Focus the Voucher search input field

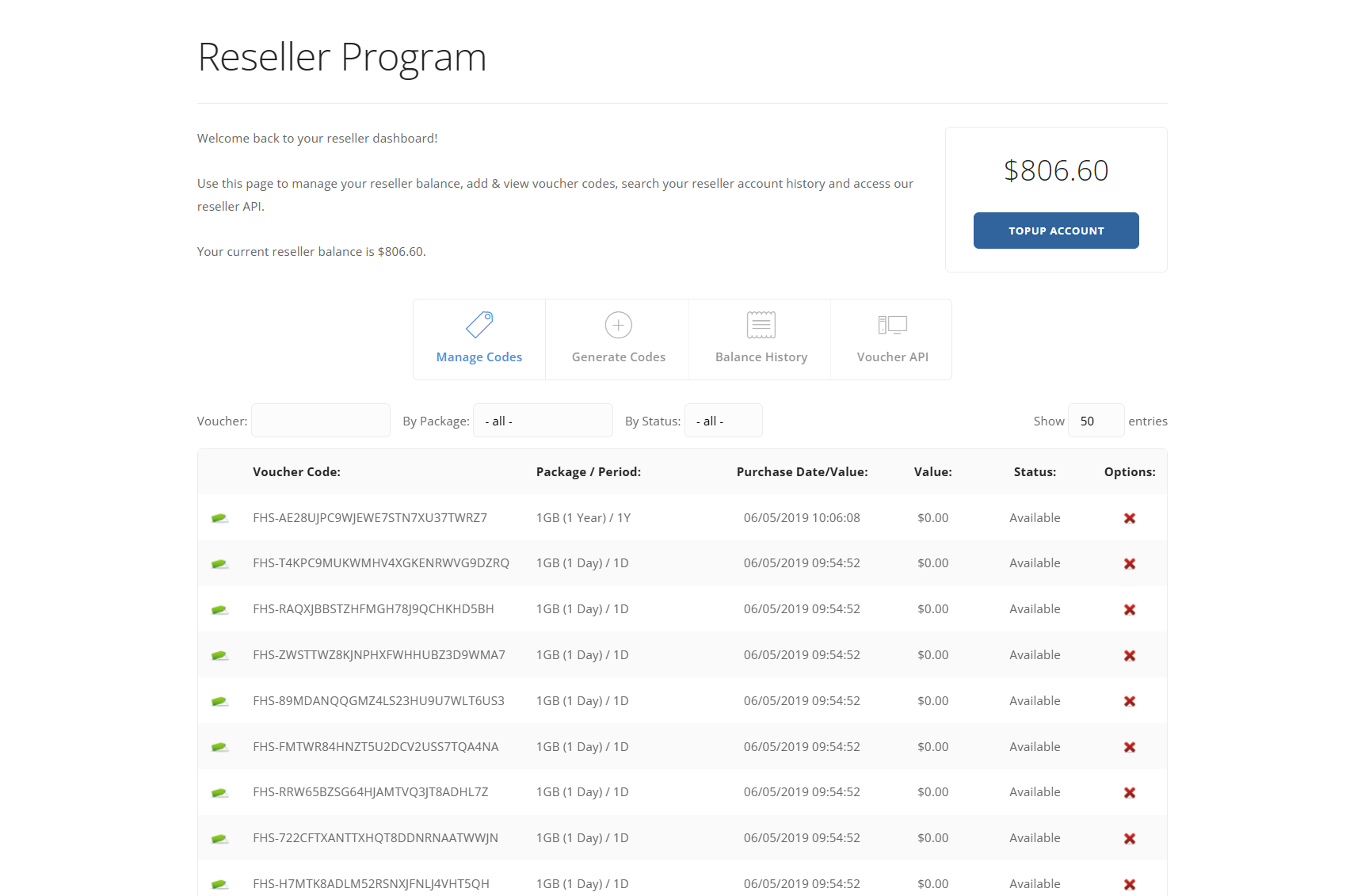321,421
